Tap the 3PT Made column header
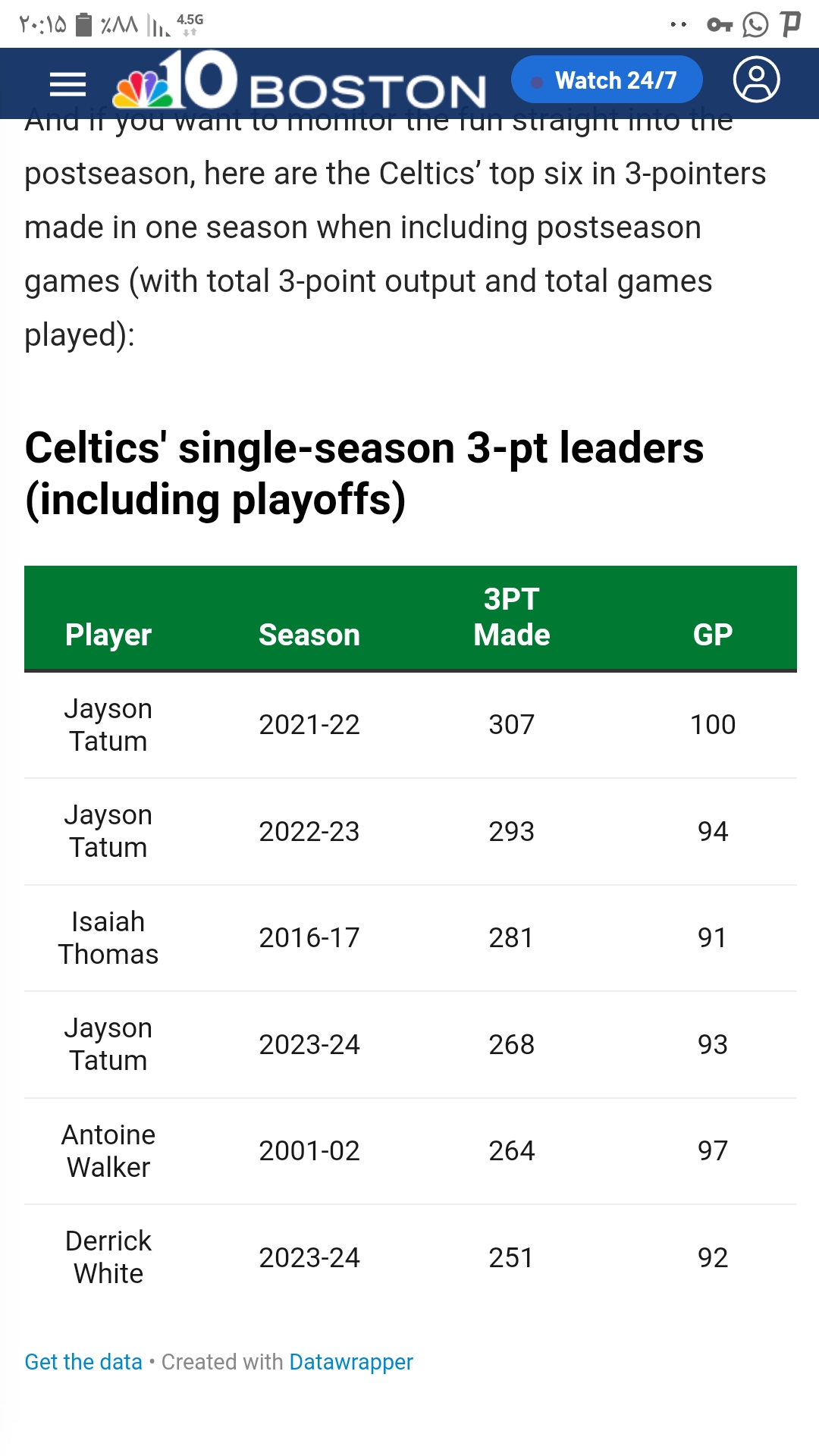 (x=512, y=617)
